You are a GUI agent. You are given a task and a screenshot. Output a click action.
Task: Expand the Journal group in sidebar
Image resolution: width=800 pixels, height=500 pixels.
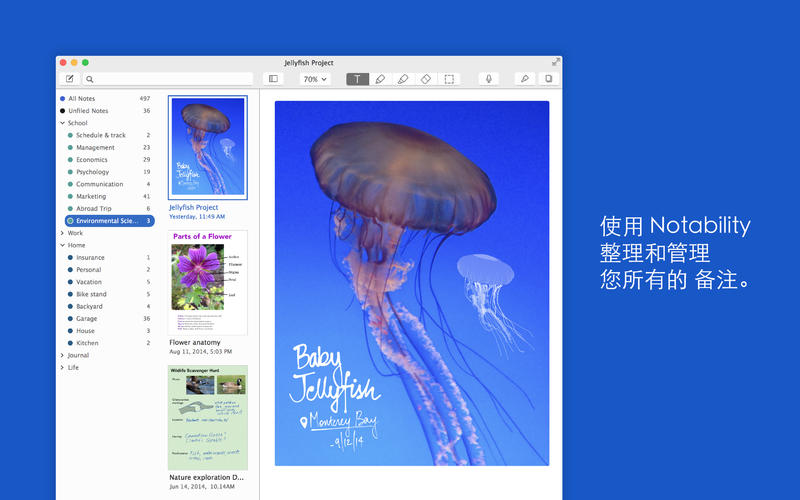[62, 355]
